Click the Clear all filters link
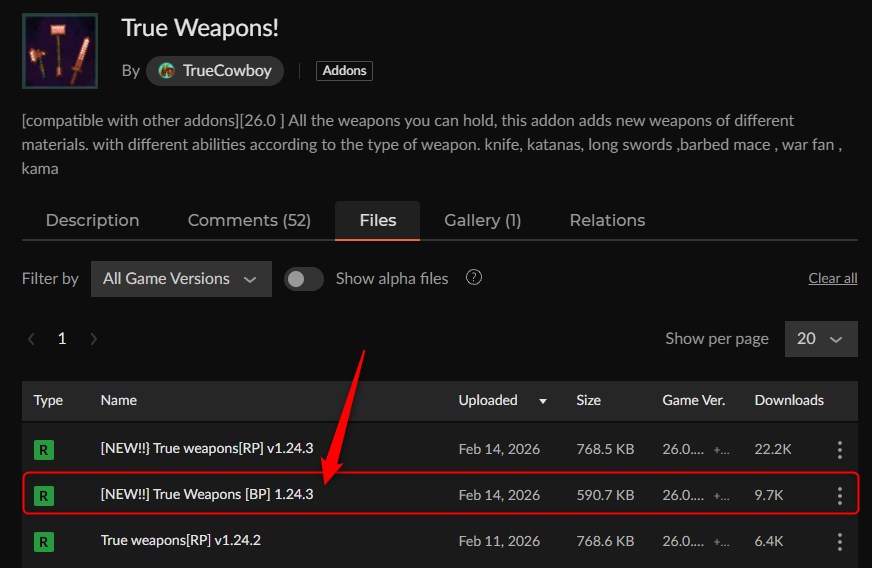The image size is (872, 568). tap(832, 279)
